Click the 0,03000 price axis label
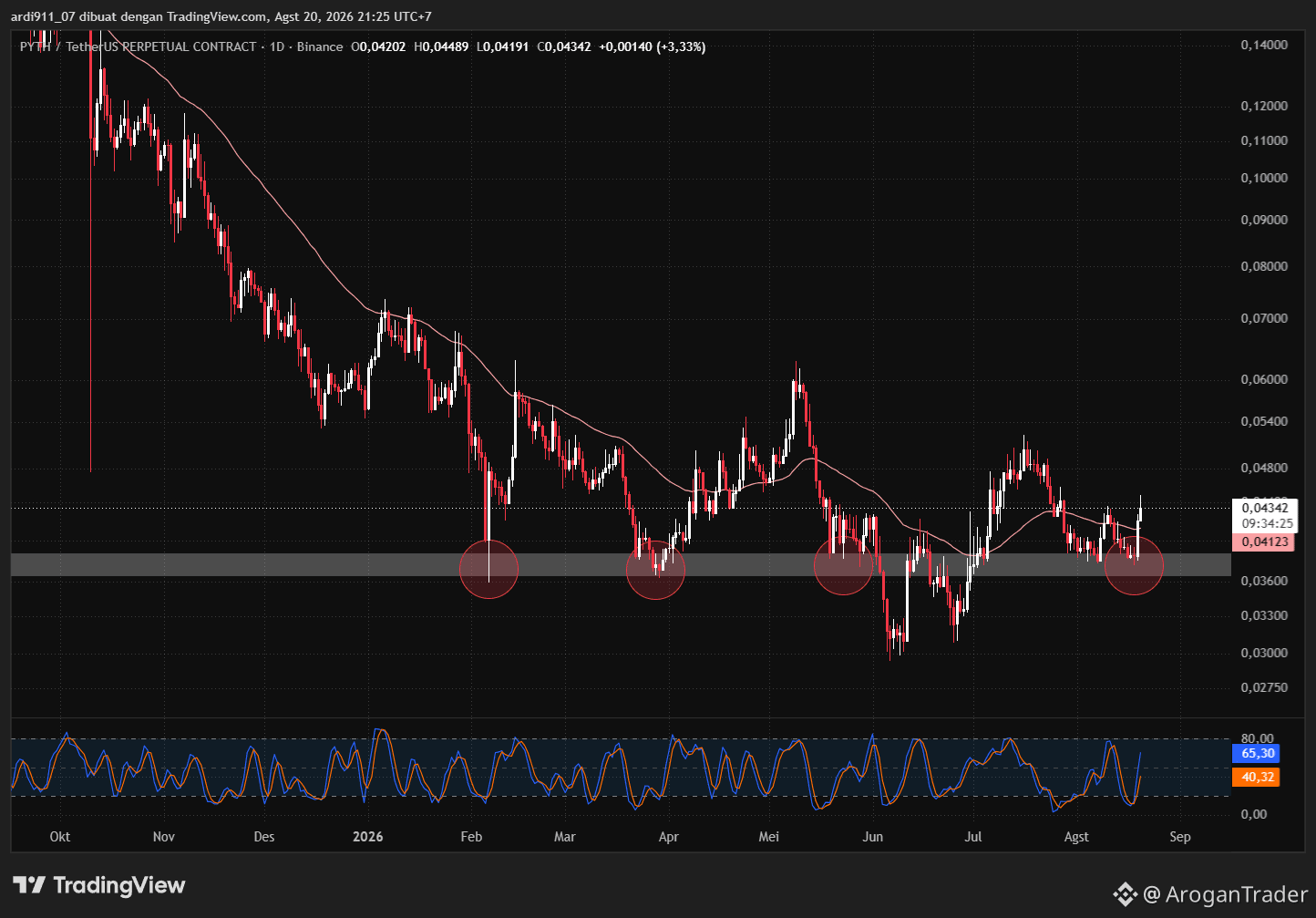Image resolution: width=1316 pixels, height=918 pixels. coord(1265,653)
